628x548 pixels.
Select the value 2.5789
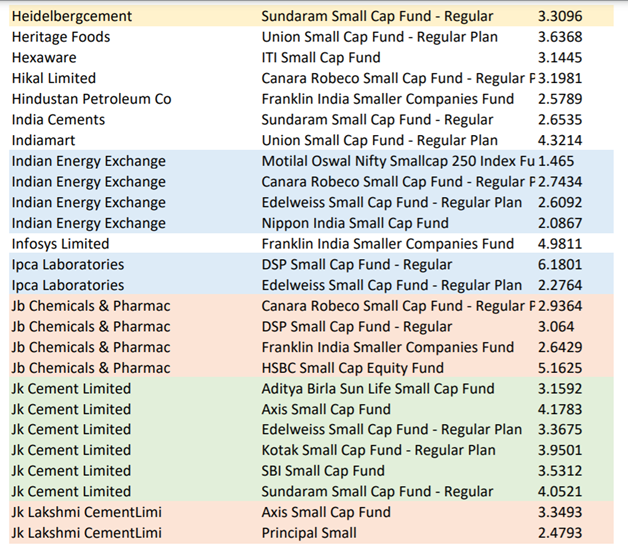tap(560, 99)
